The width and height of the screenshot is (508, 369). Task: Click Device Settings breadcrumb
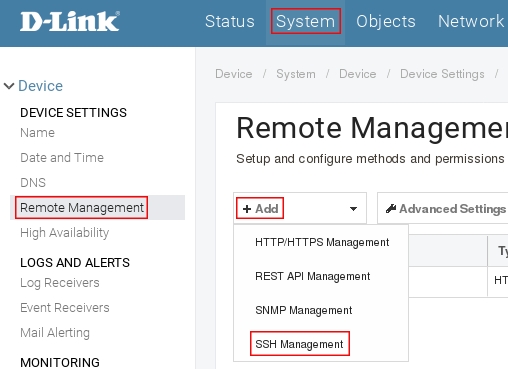[442, 74]
